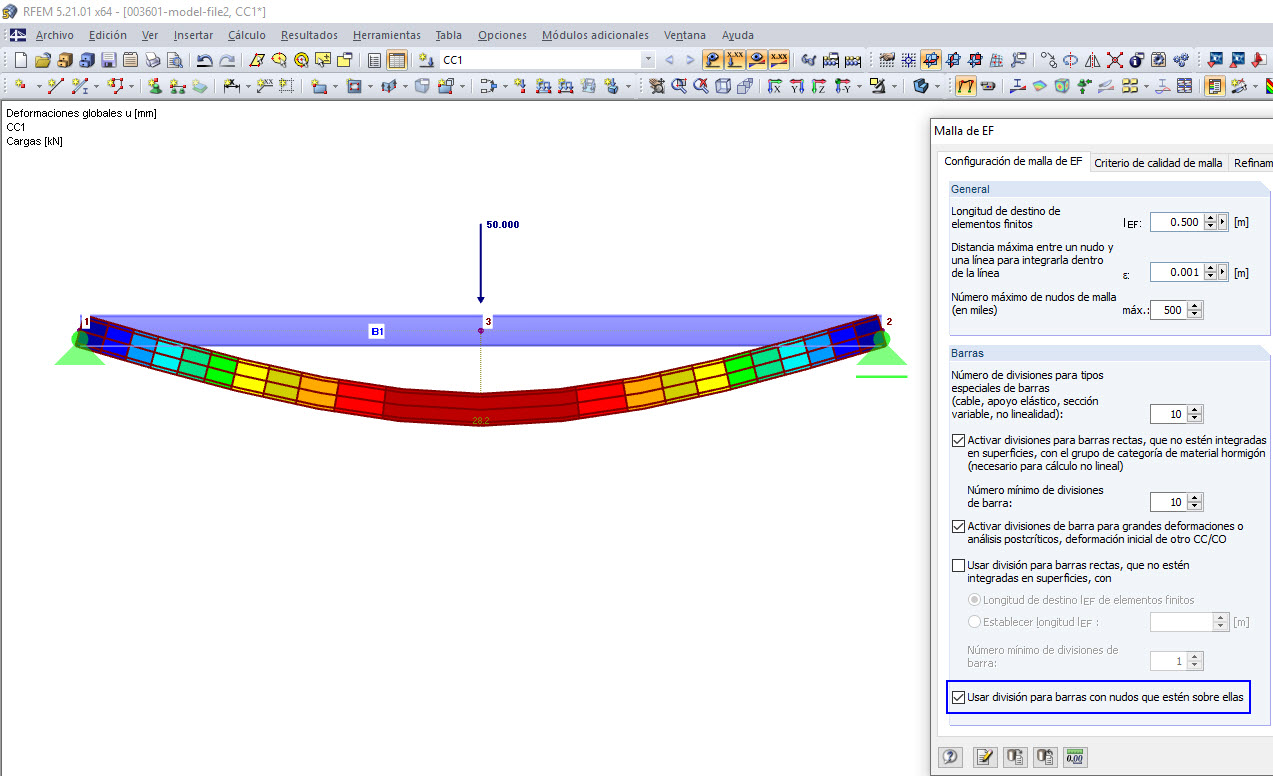
Task: Step the max mesh nodes 500 spinner
Action: click(1196, 310)
